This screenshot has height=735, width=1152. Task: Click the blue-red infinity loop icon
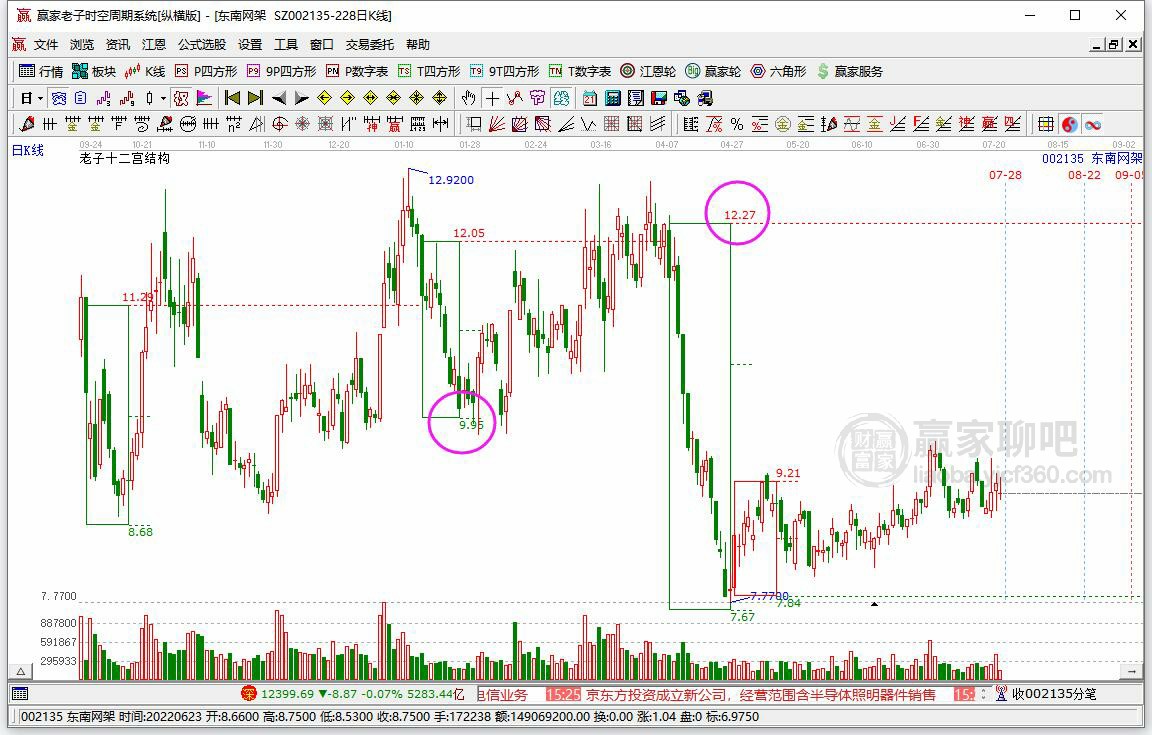pyautogui.click(x=1093, y=124)
